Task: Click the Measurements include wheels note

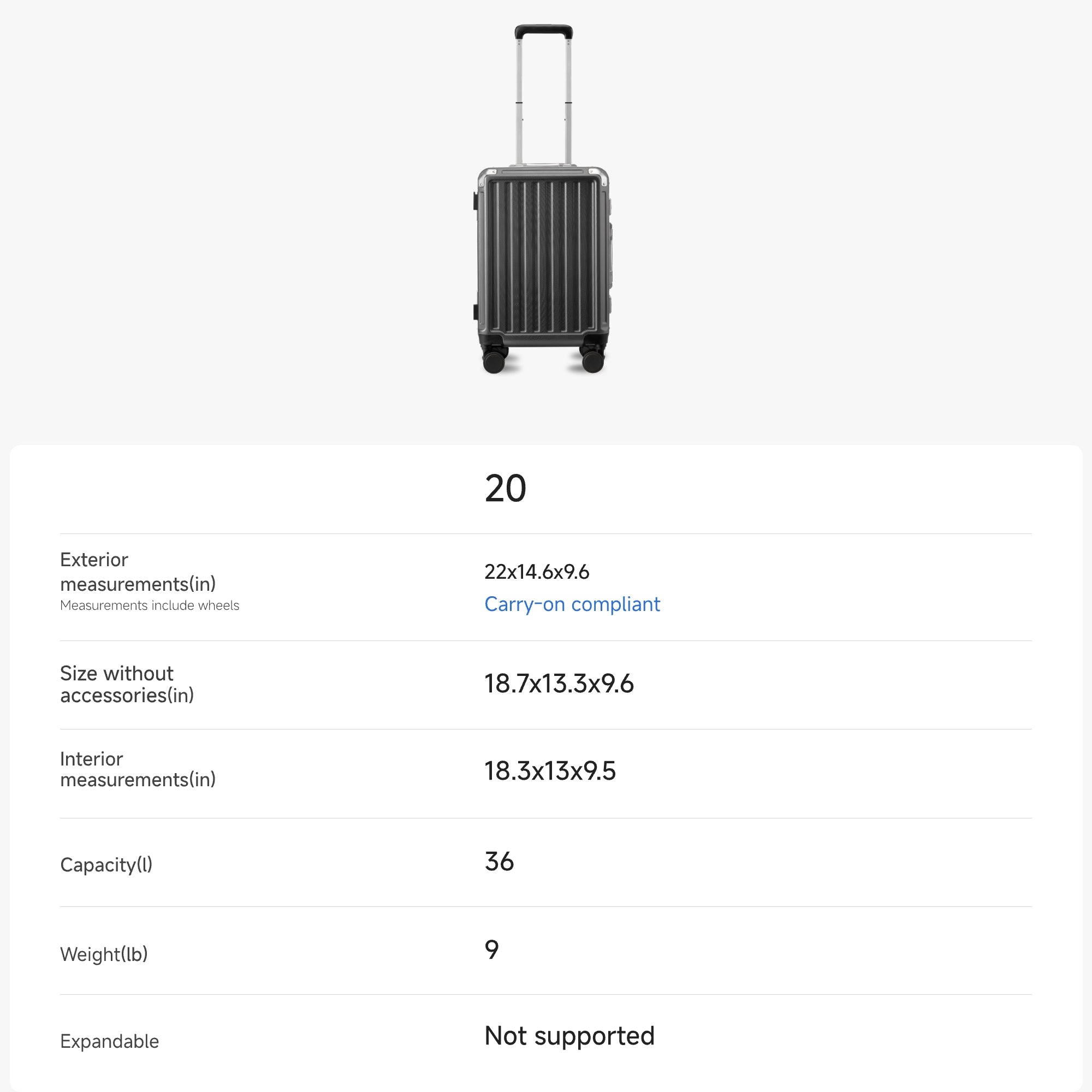Action: tap(150, 606)
